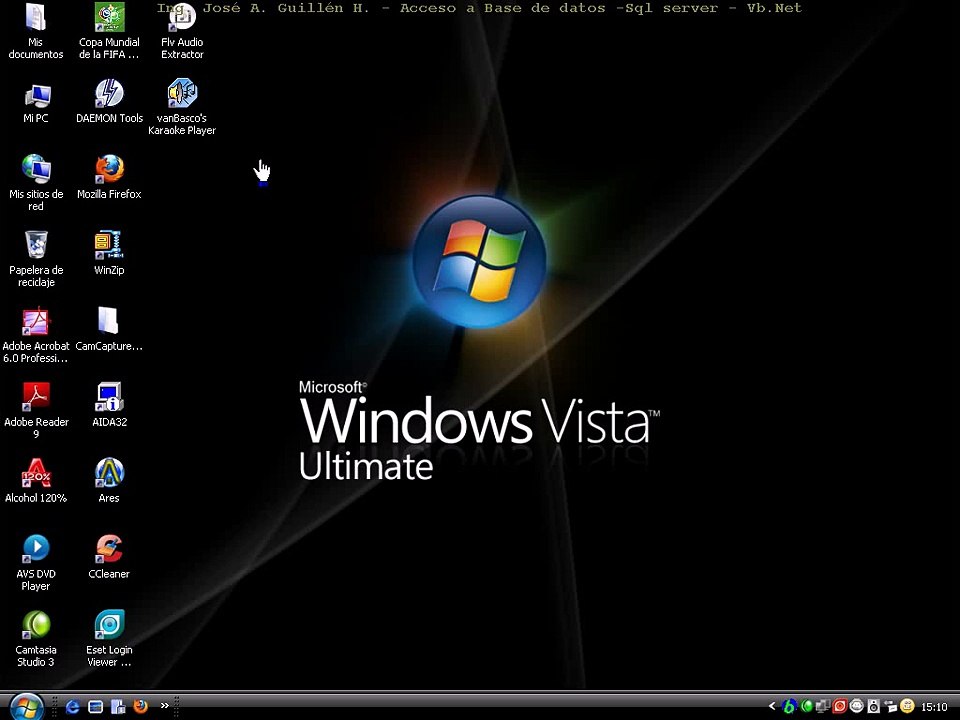Open the third quick launch icon with folder window

click(118, 707)
